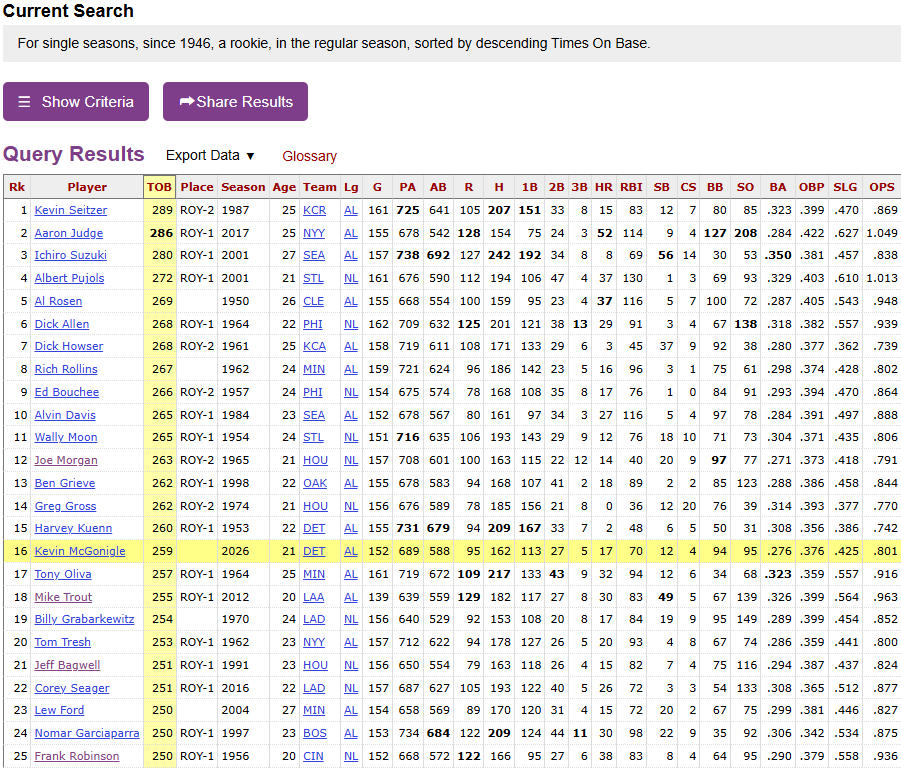
Task: Open Lew Ford player link
Action: [x=59, y=710]
